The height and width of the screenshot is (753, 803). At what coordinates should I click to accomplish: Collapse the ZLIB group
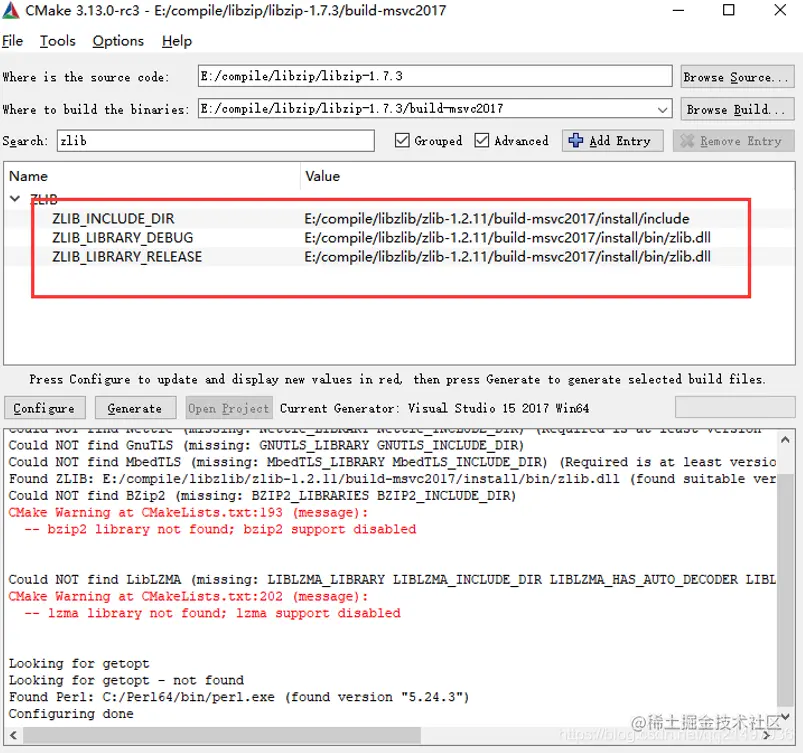(x=15, y=199)
